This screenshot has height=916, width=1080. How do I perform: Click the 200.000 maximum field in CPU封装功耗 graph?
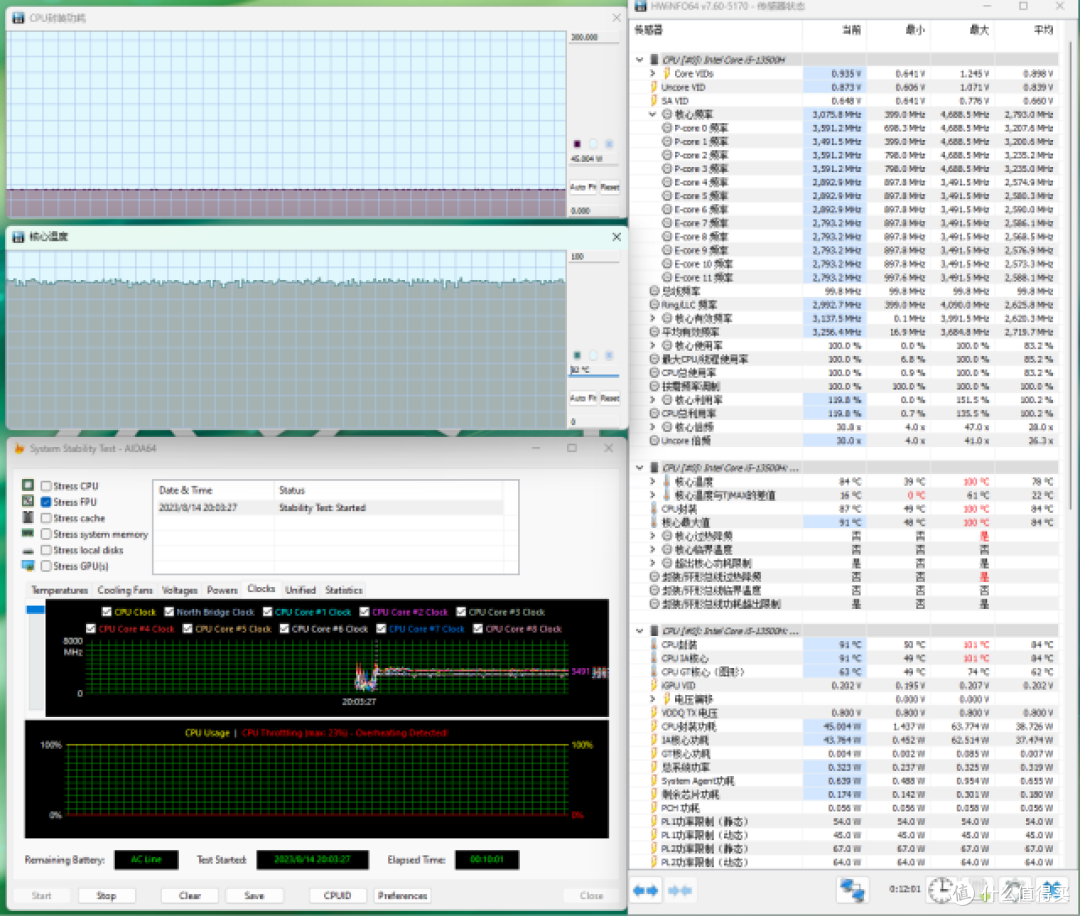pyautogui.click(x=594, y=37)
